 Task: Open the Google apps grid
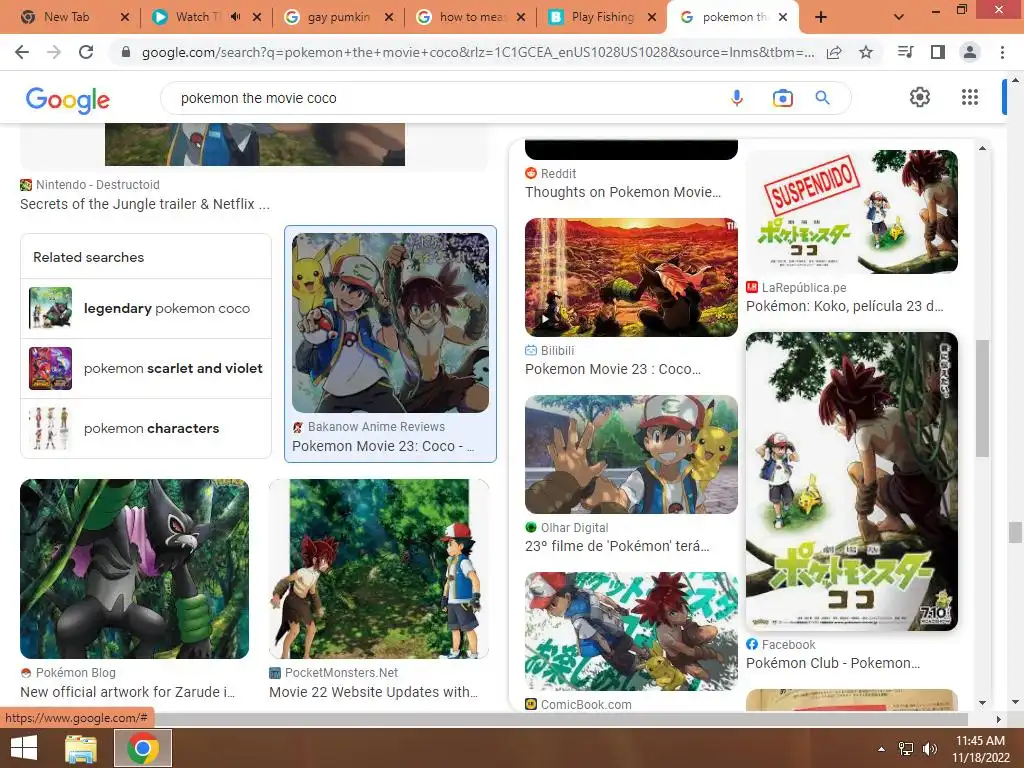970,97
